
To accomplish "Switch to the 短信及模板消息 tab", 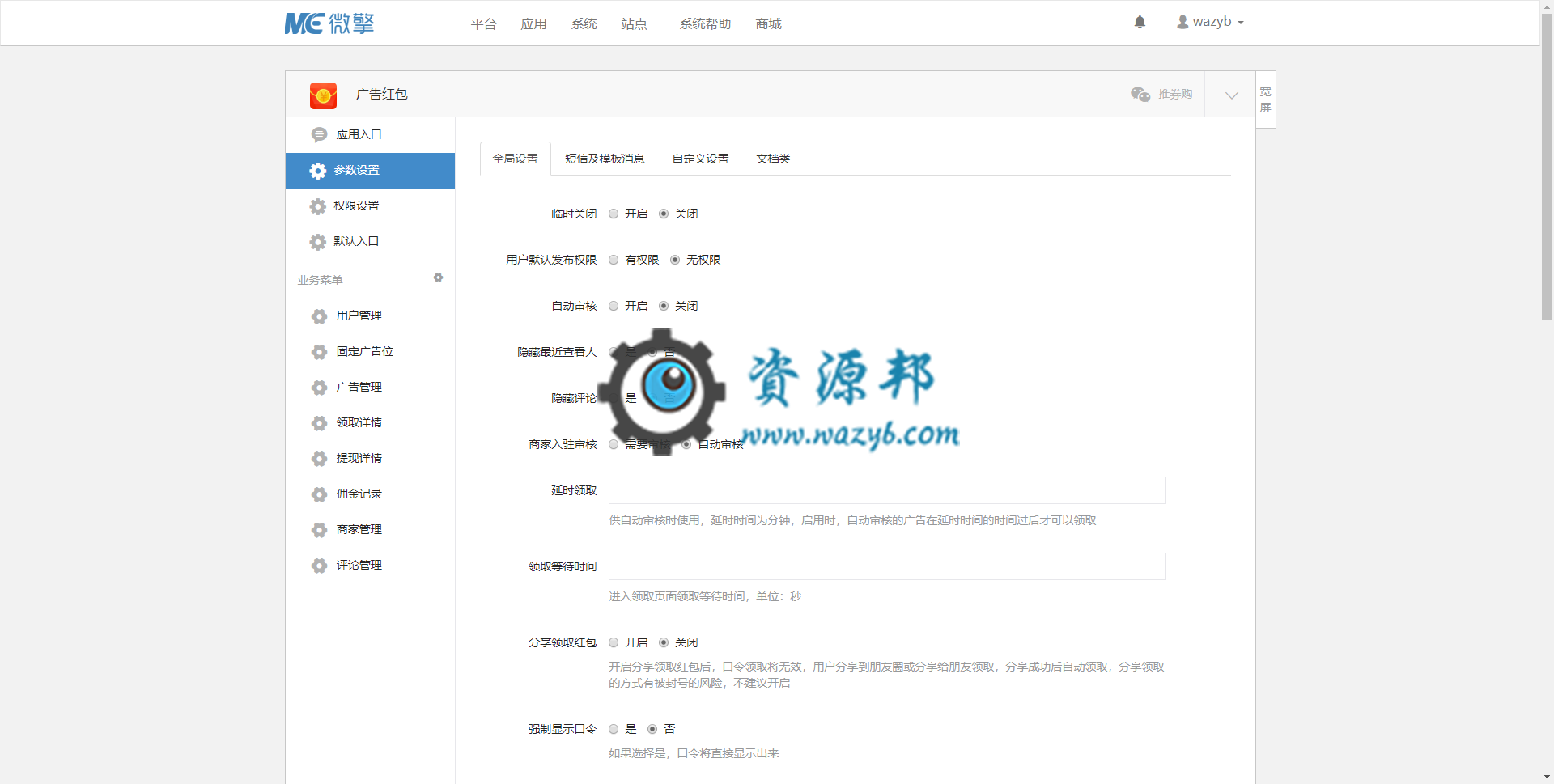I will coord(605,159).
